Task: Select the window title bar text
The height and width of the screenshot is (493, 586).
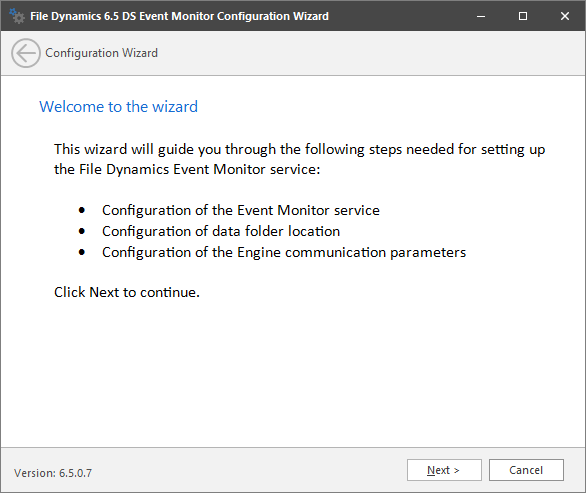Action: (179, 16)
